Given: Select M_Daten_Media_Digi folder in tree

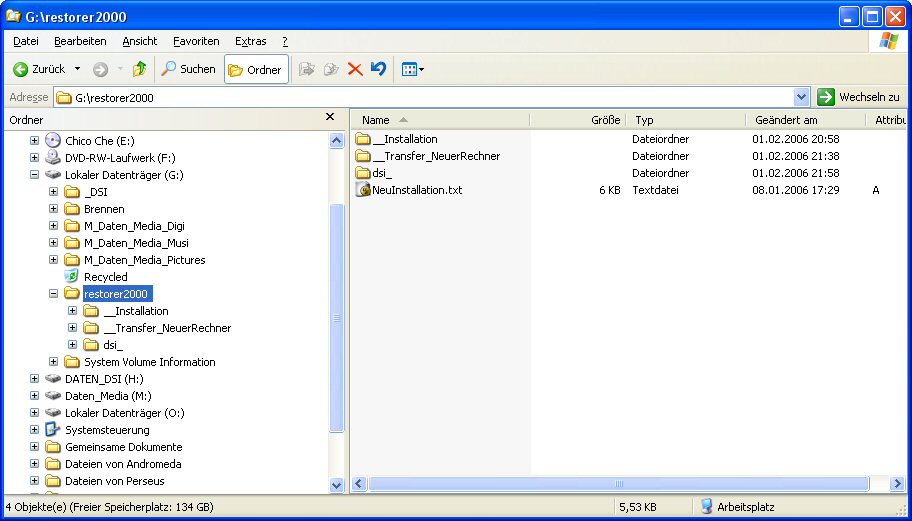Looking at the screenshot, I should pos(134,226).
